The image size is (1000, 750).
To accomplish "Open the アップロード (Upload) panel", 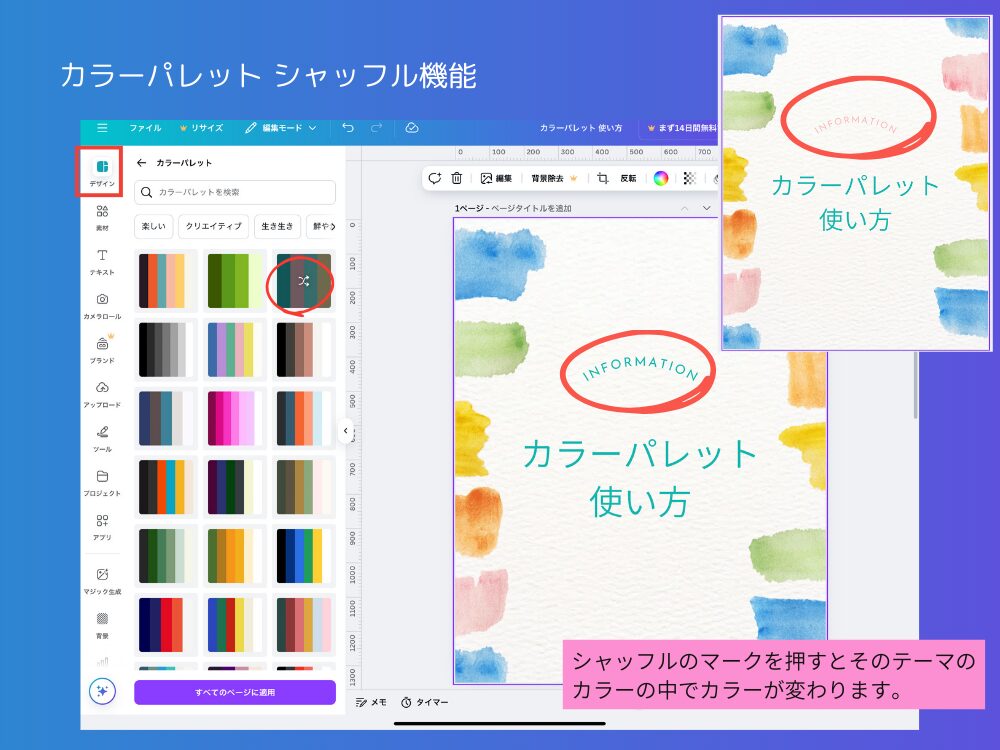I will 102,393.
